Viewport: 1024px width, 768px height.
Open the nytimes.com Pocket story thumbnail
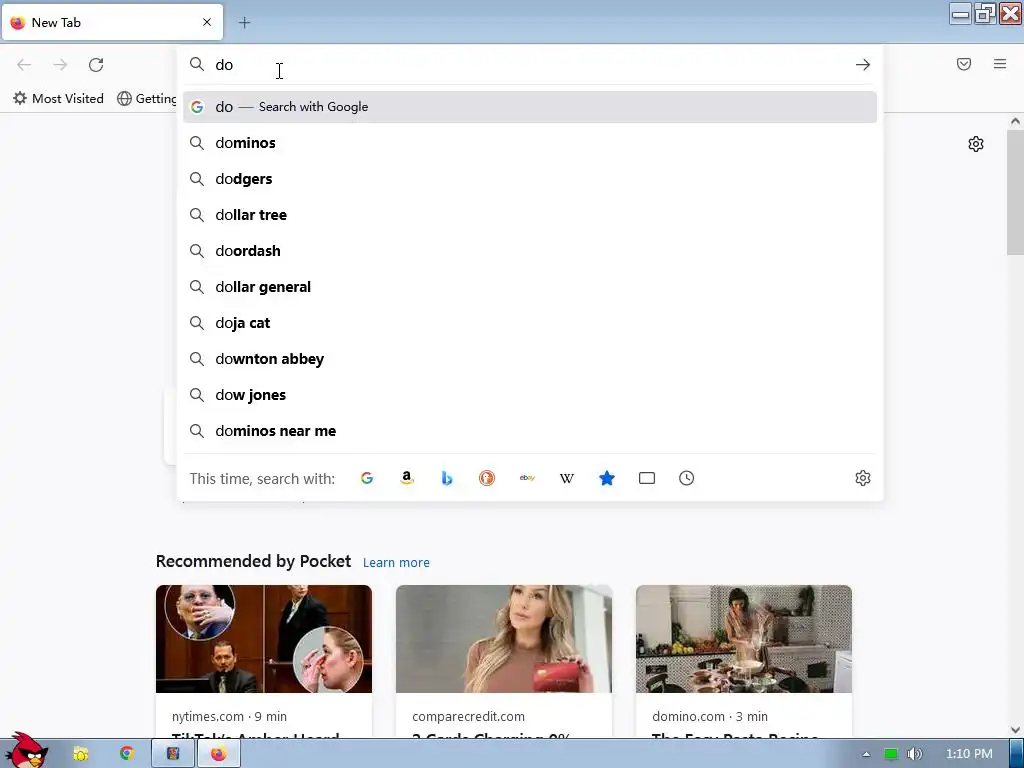[x=264, y=639]
